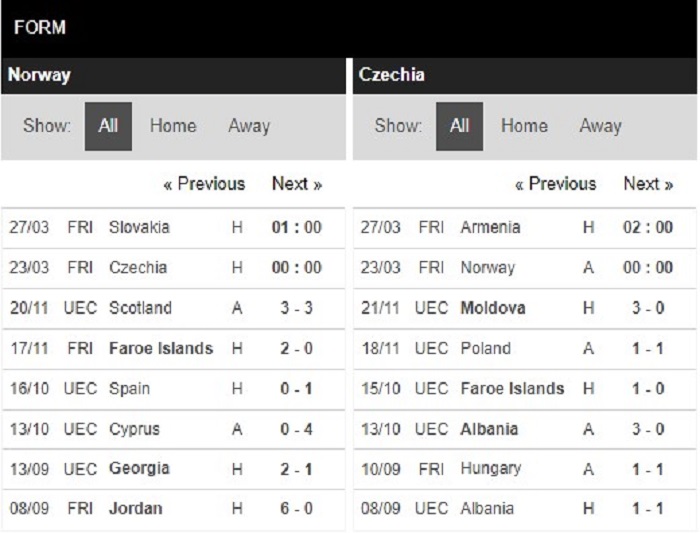Open Czechia's Poland 1-1 result

pos(525,349)
